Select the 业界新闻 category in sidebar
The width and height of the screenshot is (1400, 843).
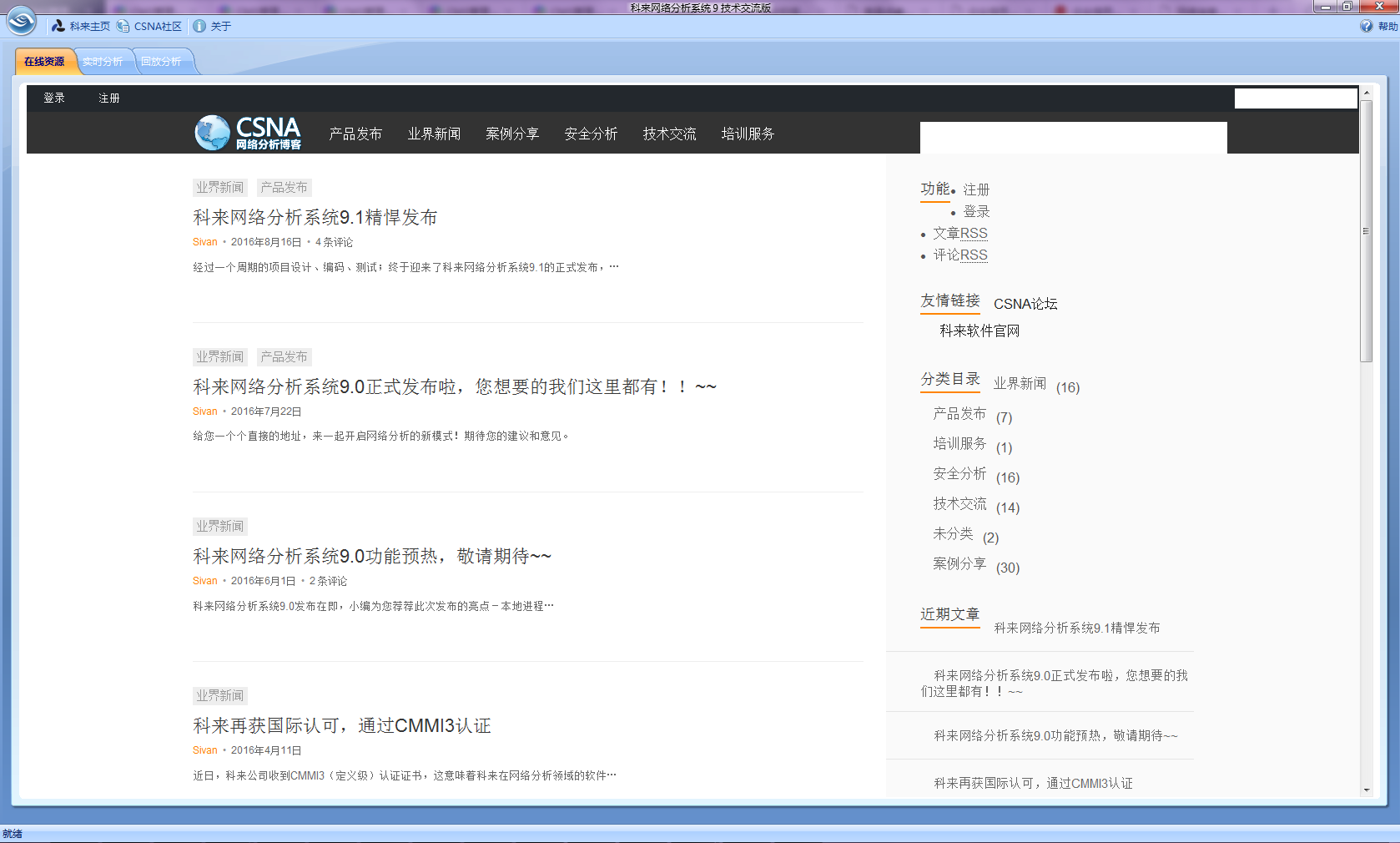tap(1020, 384)
